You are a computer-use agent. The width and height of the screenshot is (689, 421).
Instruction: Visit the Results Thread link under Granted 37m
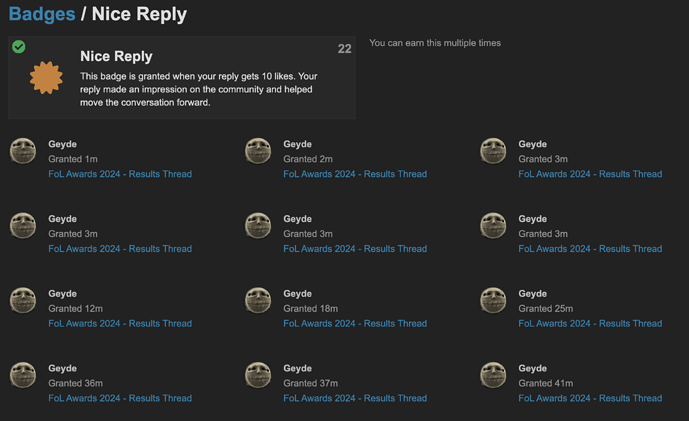click(355, 398)
